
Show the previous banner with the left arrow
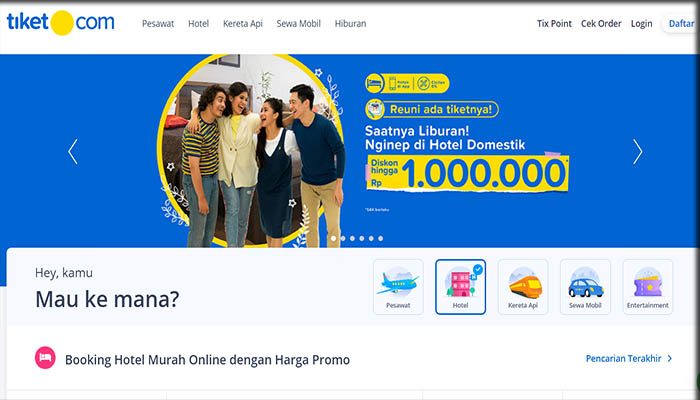click(73, 152)
